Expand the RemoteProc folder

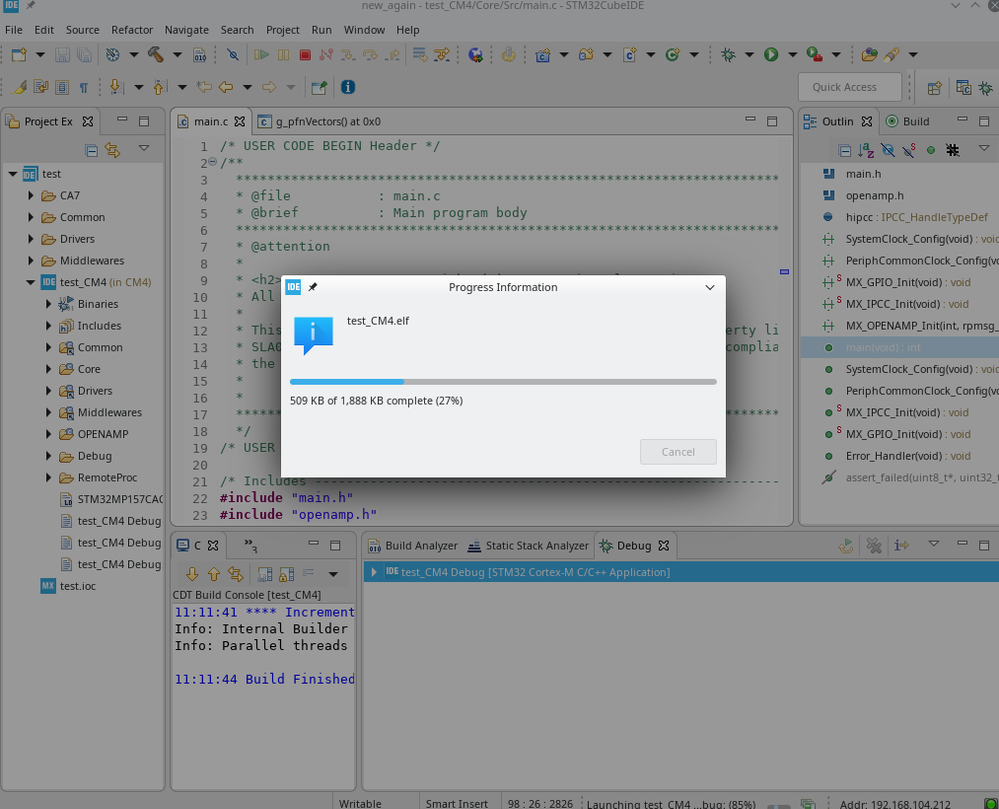pos(48,477)
